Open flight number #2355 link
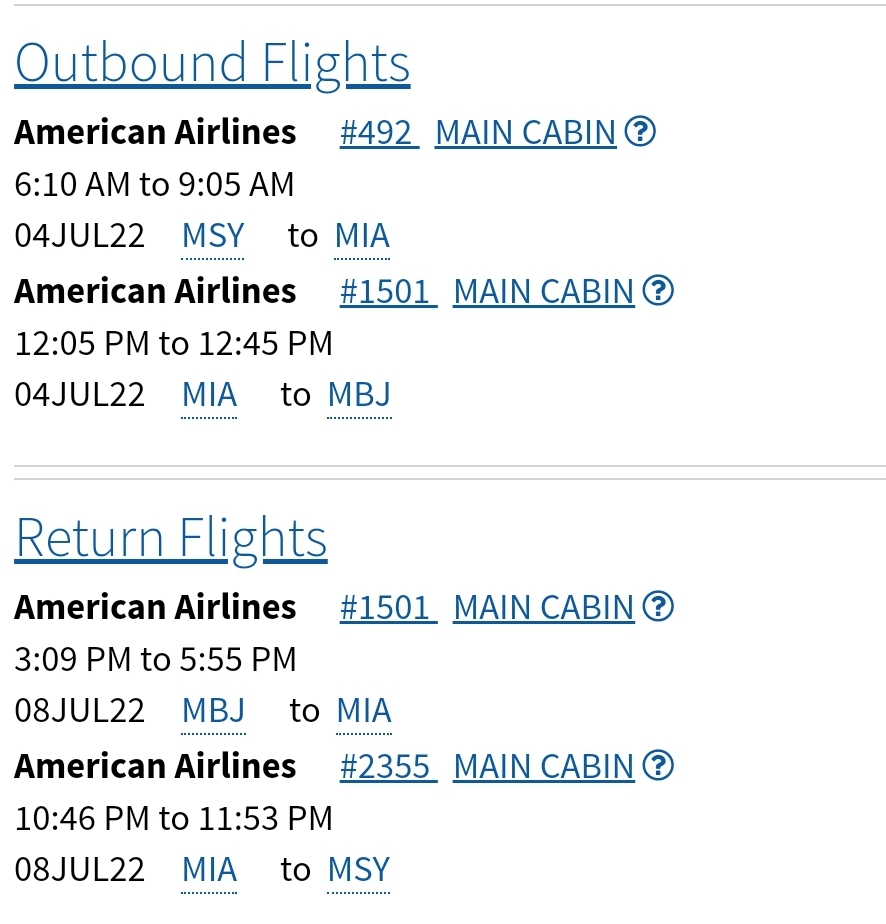Viewport: 886px width, 924px height. (x=387, y=766)
